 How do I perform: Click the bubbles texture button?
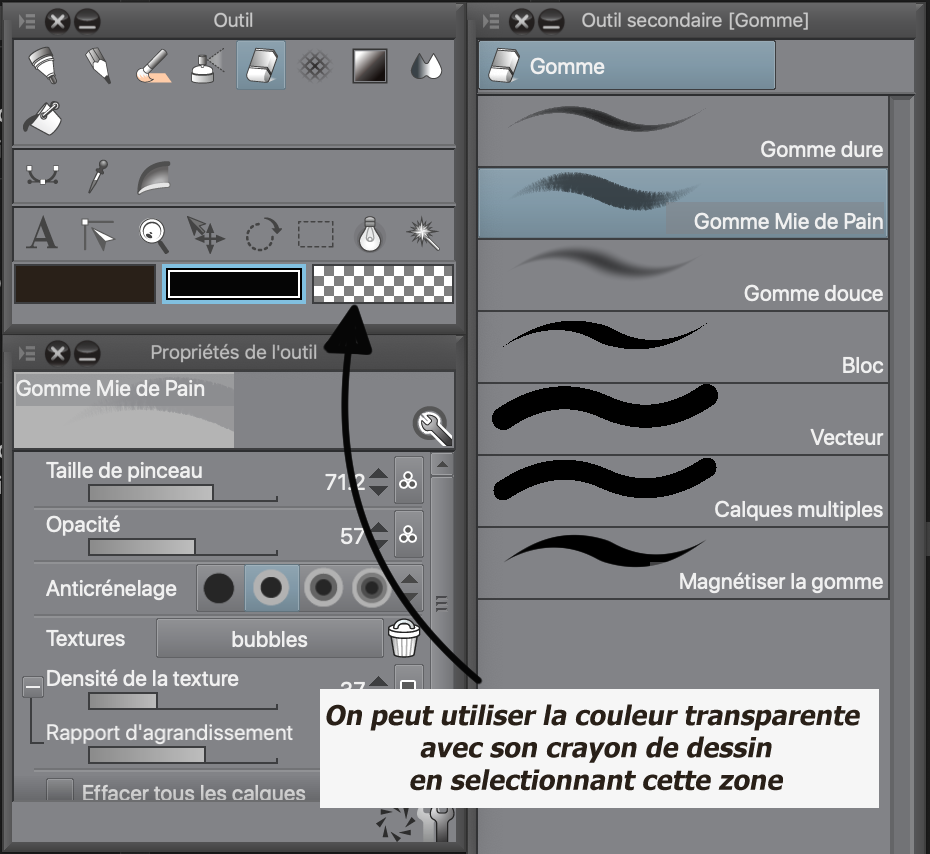click(x=269, y=639)
